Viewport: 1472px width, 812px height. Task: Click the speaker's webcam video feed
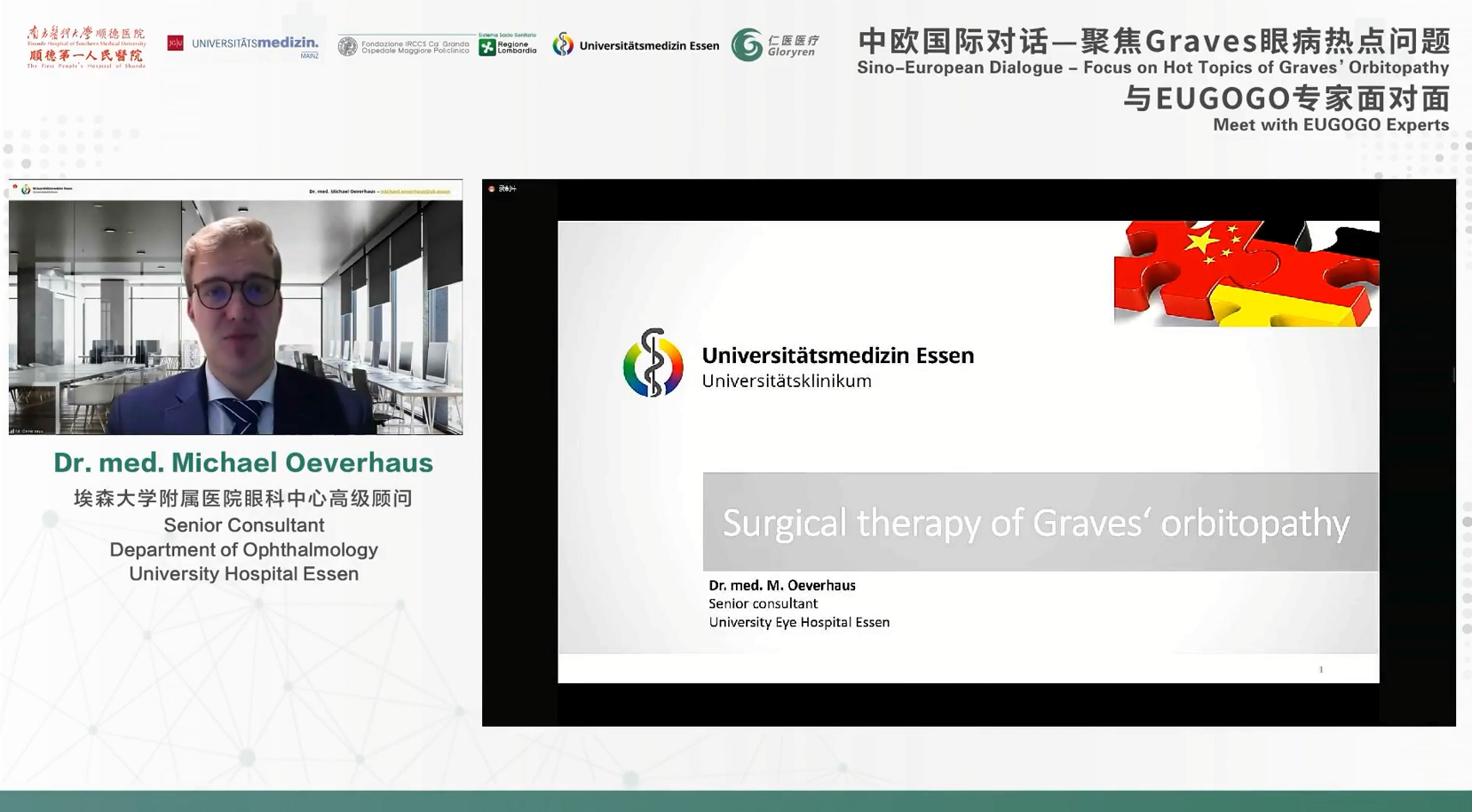coord(235,315)
